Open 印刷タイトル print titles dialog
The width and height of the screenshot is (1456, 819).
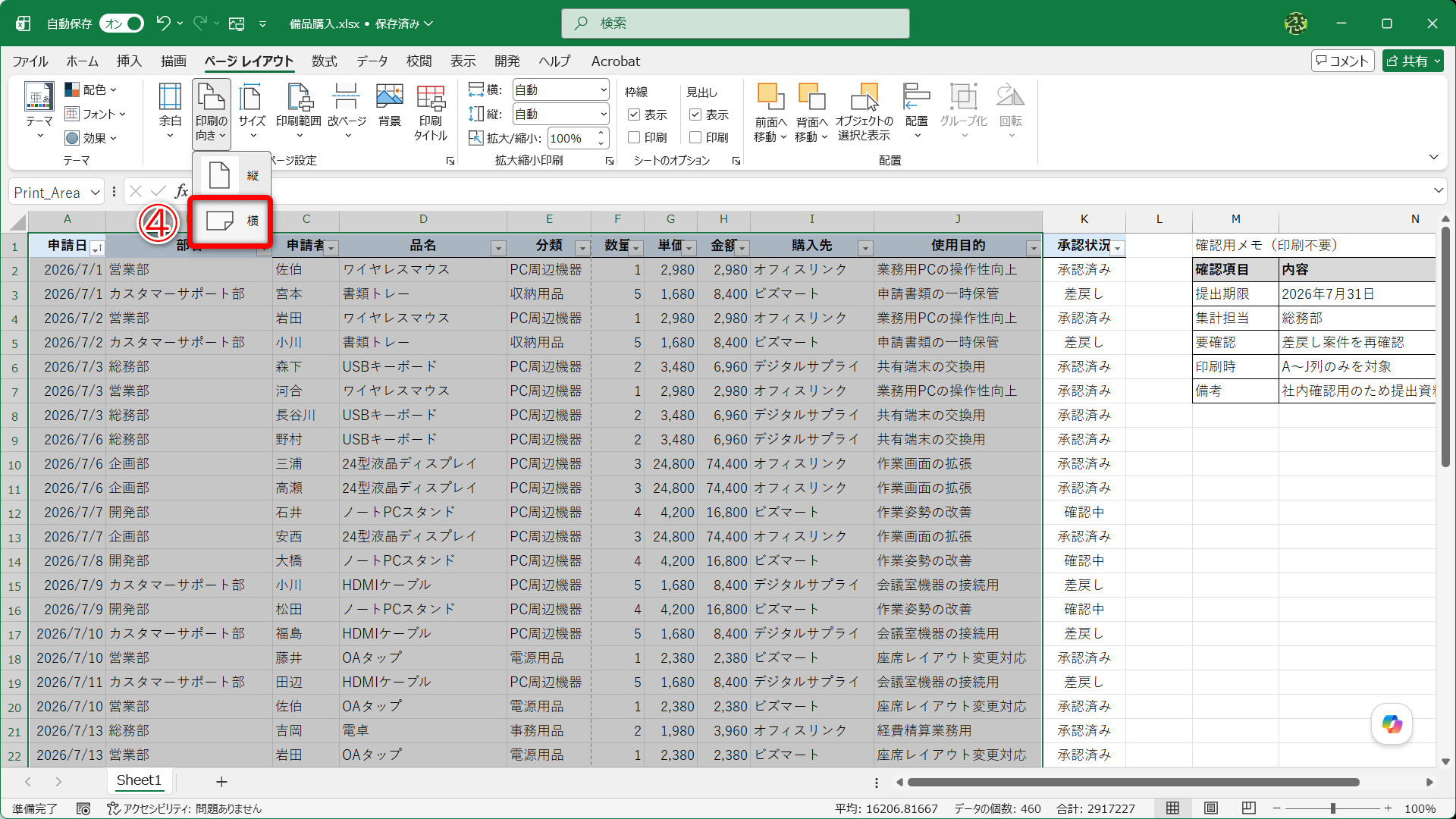(x=431, y=112)
